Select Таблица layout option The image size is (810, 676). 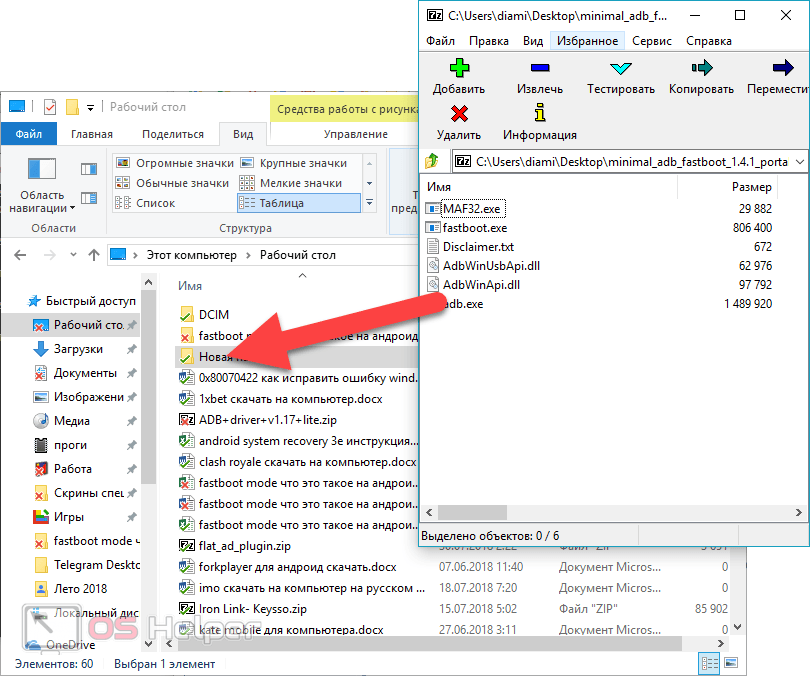pyautogui.click(x=299, y=203)
